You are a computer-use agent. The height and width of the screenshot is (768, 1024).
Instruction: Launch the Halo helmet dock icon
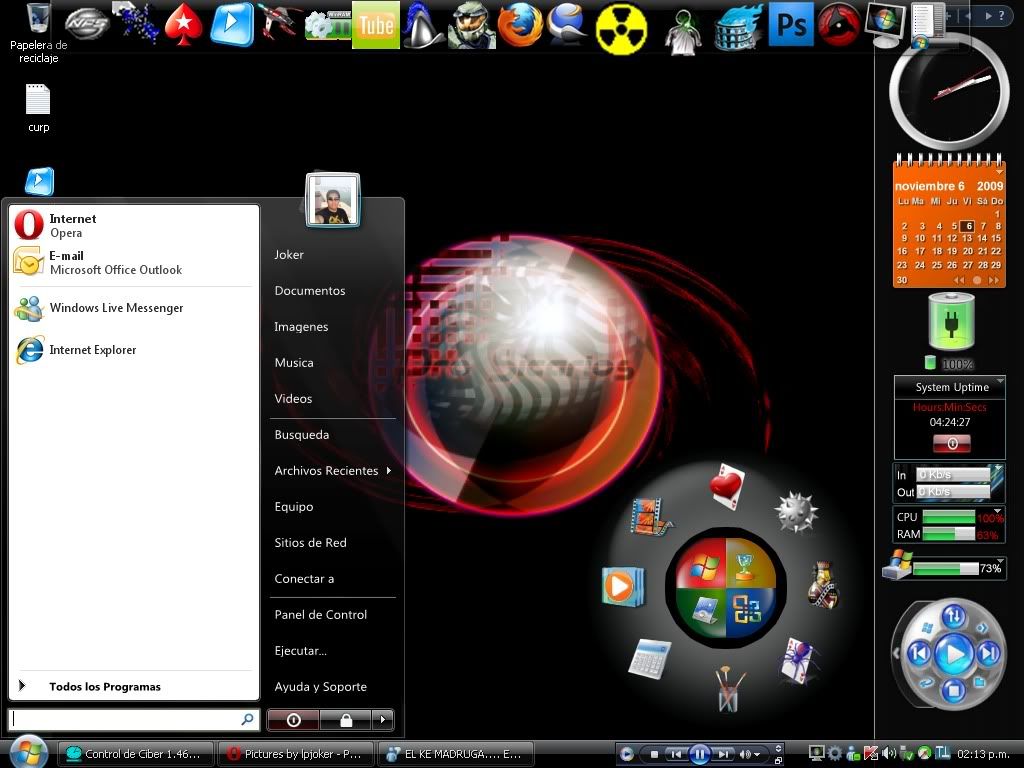pyautogui.click(x=472, y=26)
